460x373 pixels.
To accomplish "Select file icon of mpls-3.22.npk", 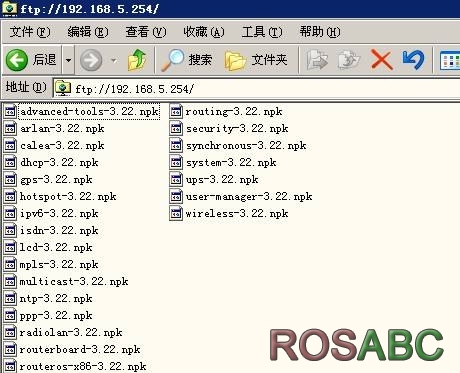I will click(10, 264).
